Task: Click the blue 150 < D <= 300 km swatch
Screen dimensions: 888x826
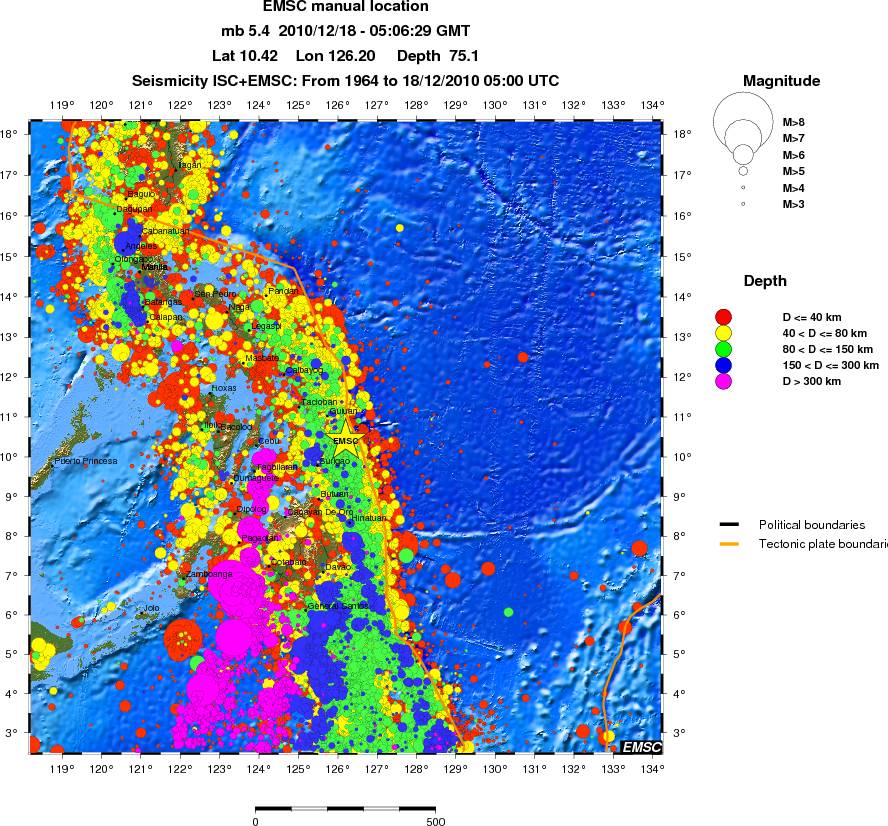Action: 723,365
